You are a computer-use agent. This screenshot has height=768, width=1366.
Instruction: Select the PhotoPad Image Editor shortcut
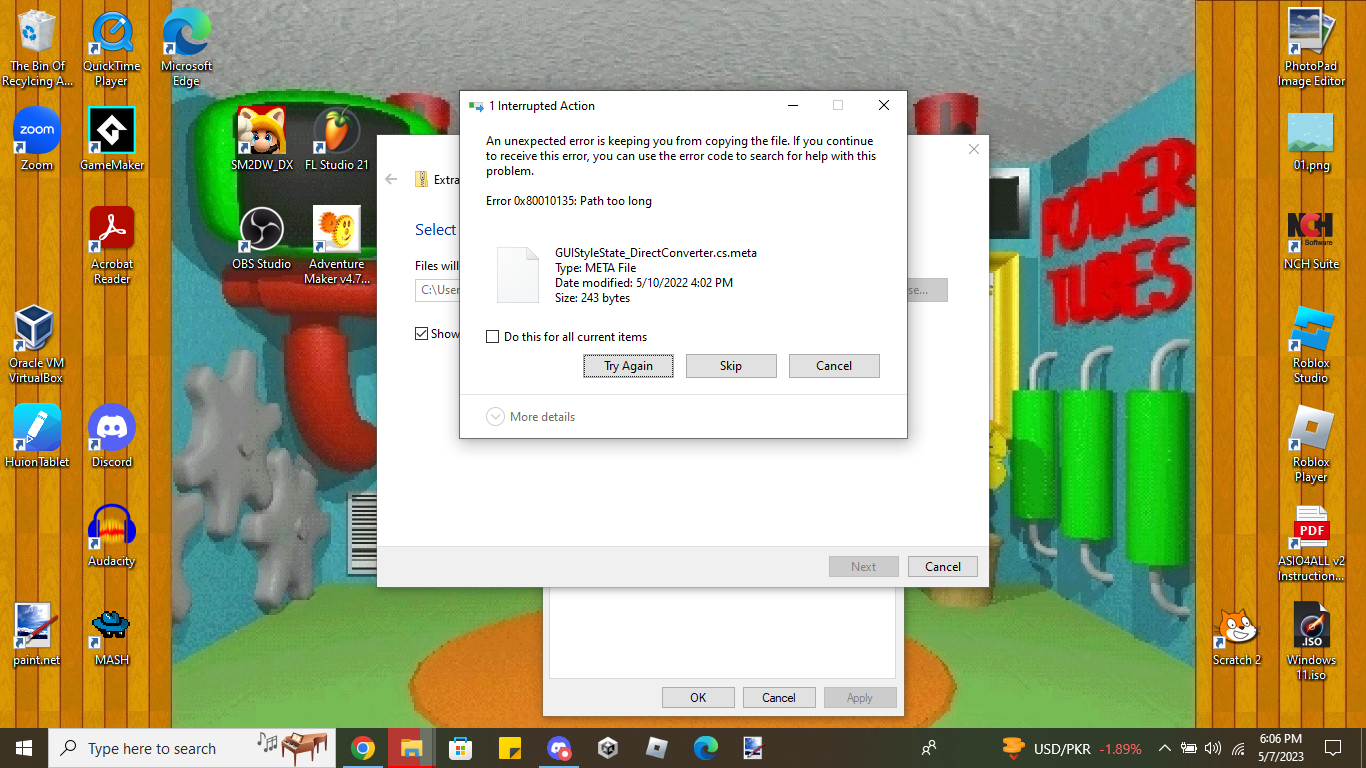pos(1311,48)
